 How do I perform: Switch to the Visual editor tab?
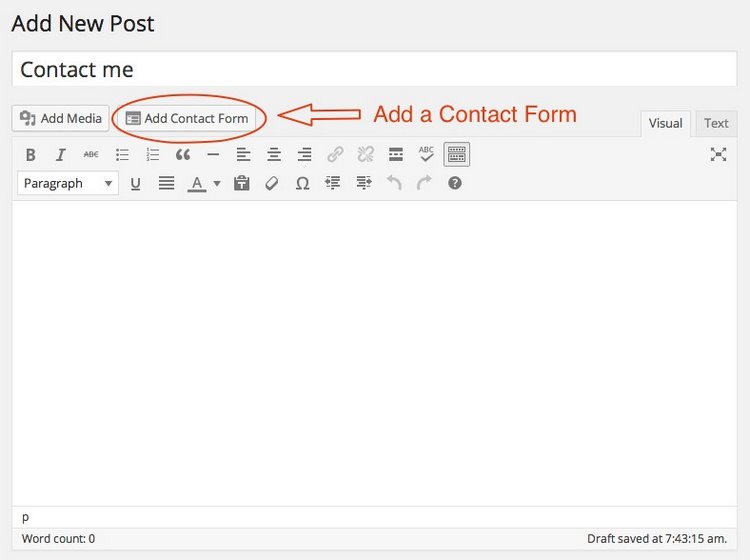coord(665,123)
